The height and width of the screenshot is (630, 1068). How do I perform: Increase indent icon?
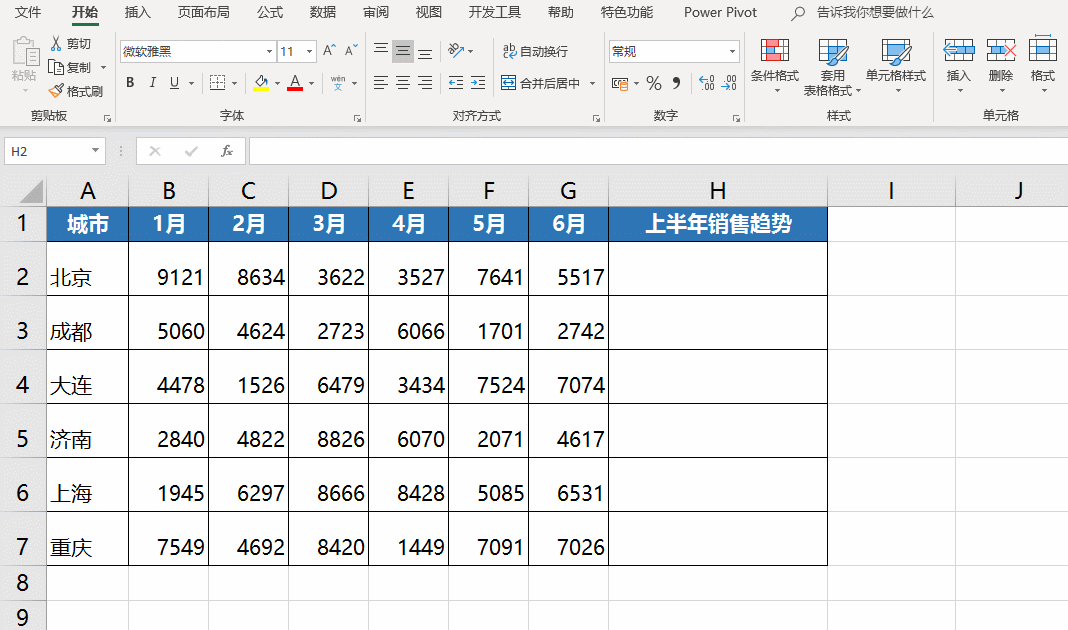coord(478,83)
